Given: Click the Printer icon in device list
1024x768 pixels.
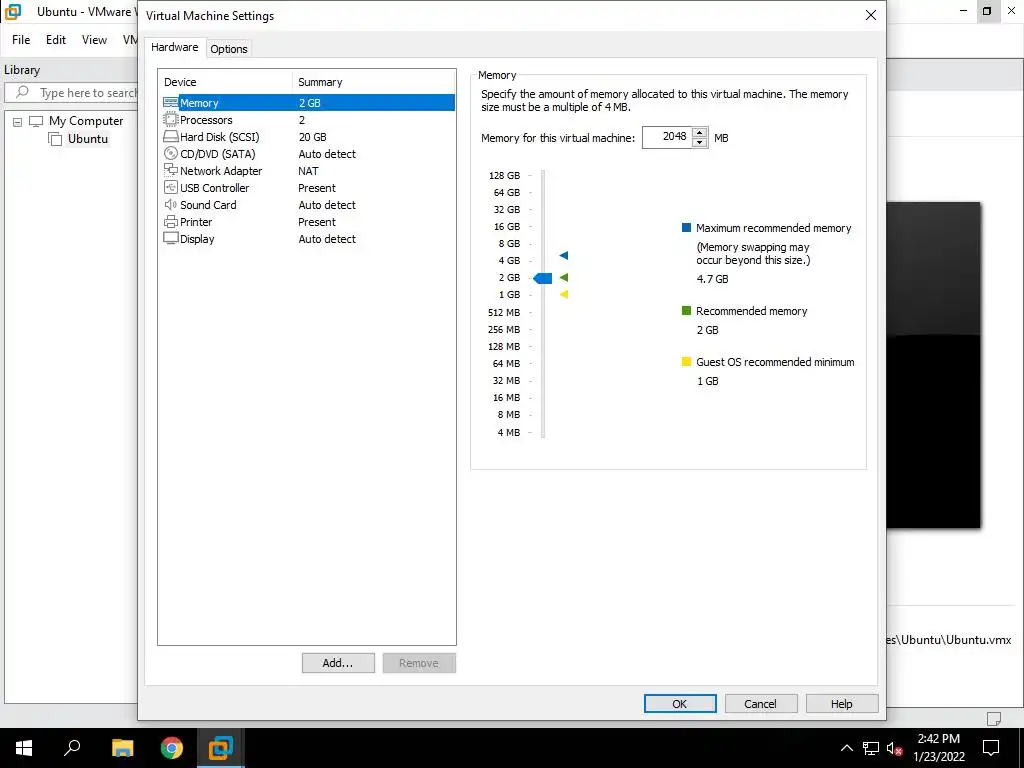Looking at the screenshot, I should [x=170, y=221].
